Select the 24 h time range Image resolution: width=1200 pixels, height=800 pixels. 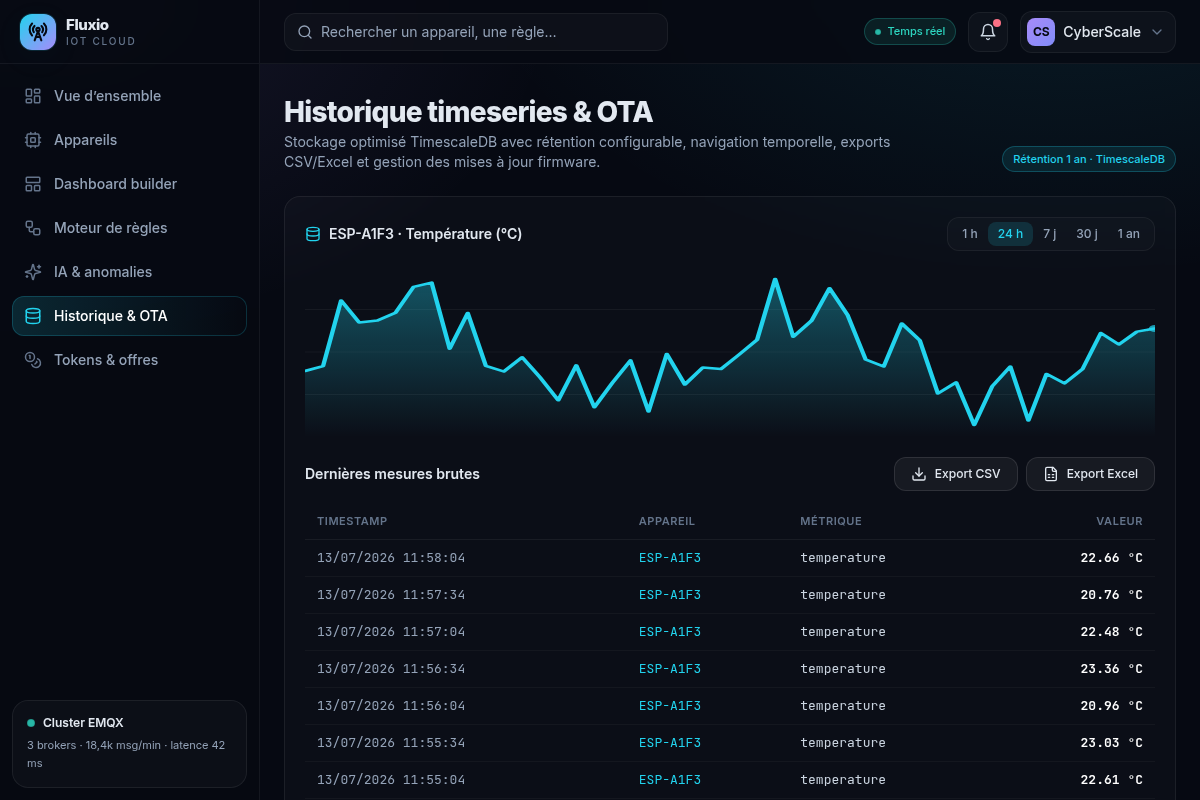point(1010,234)
